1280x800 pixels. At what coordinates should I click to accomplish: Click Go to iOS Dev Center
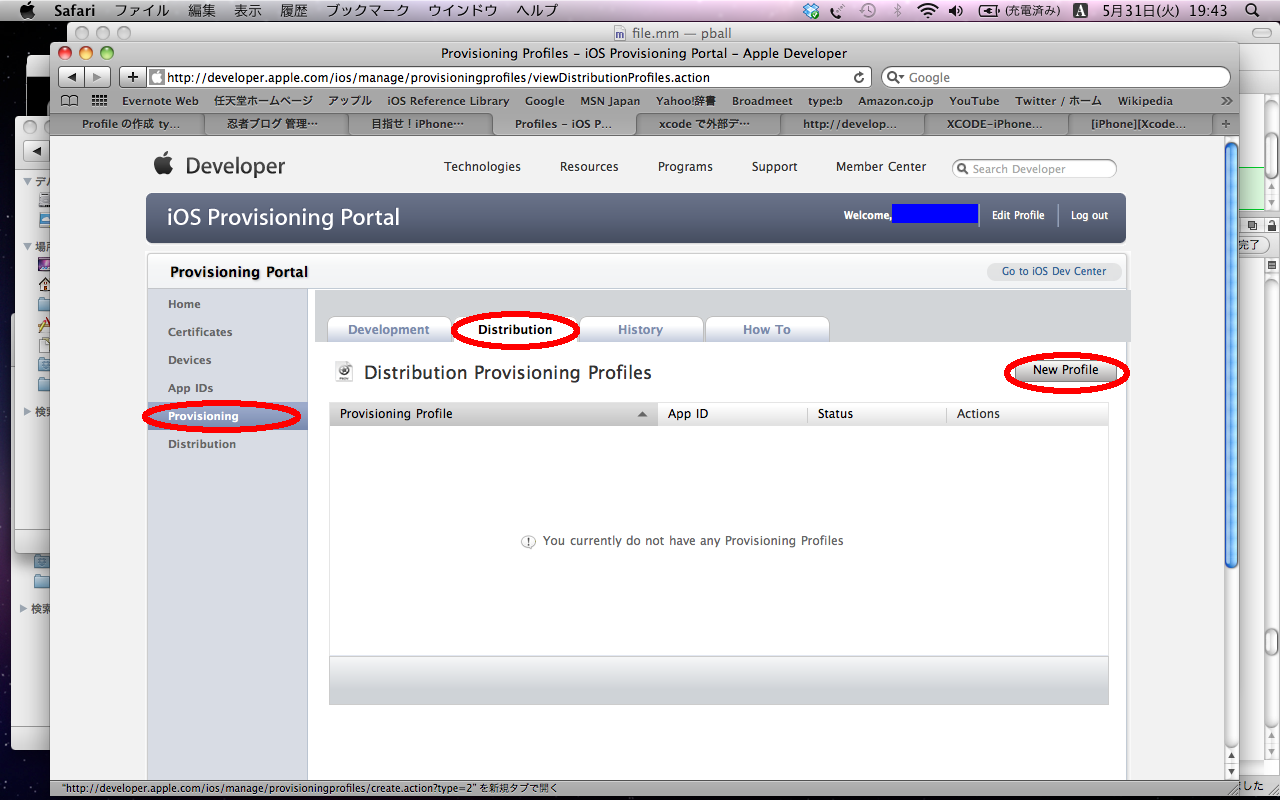point(1054,271)
